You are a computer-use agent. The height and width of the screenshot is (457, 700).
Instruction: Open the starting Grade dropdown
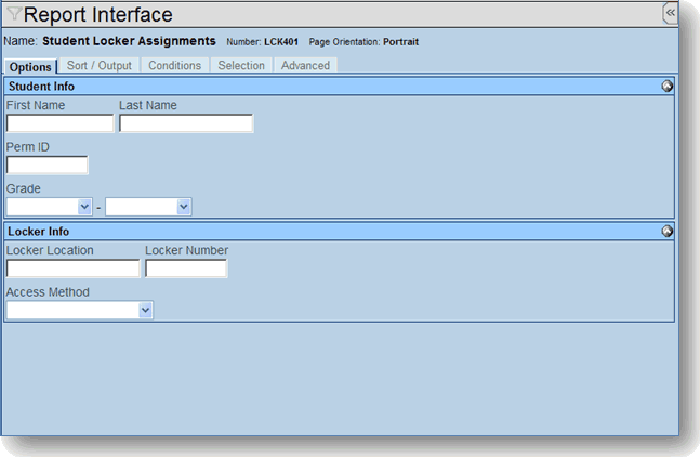tap(49, 207)
